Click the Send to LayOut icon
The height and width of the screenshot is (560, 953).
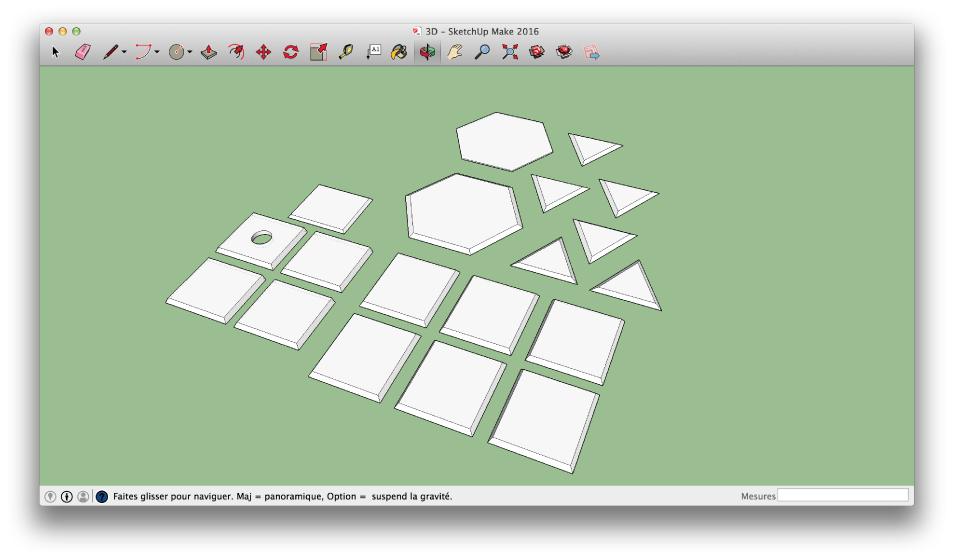[x=591, y=52]
